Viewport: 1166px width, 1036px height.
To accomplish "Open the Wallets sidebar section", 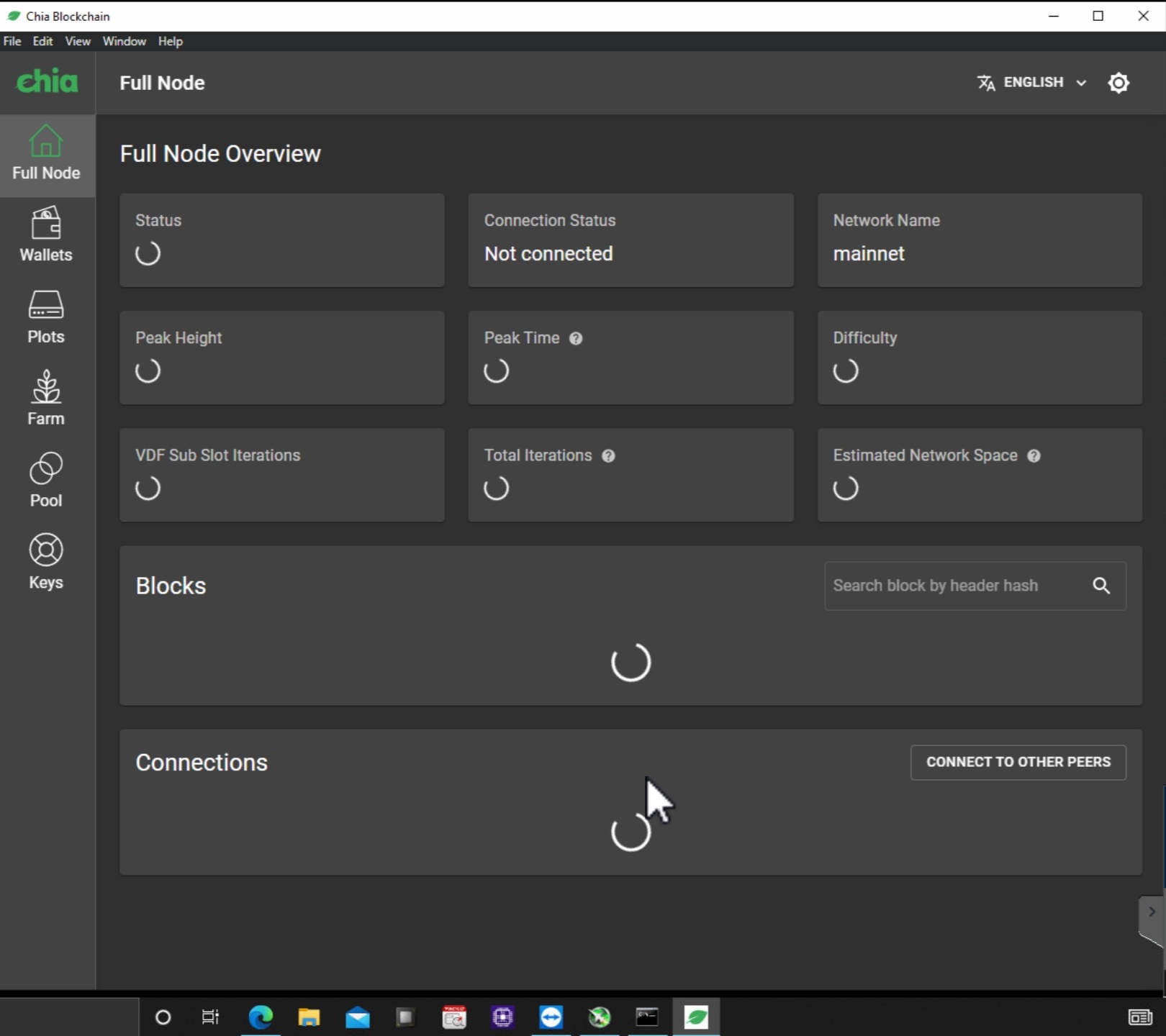I will (x=47, y=235).
